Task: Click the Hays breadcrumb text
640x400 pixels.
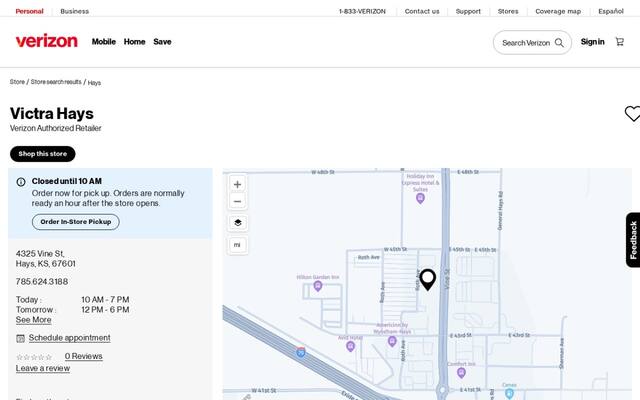Action: point(94,83)
